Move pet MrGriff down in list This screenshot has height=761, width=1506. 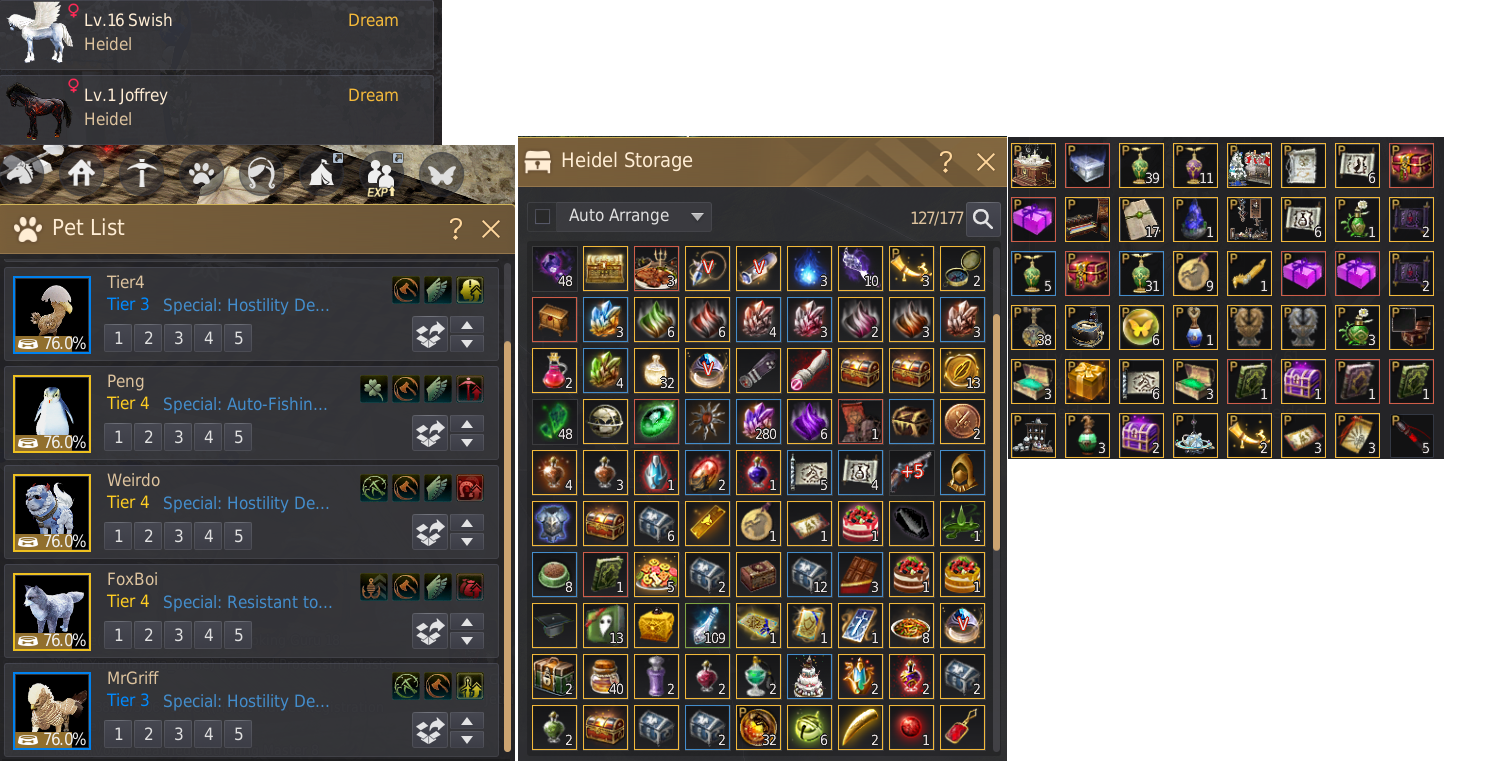coord(467,741)
